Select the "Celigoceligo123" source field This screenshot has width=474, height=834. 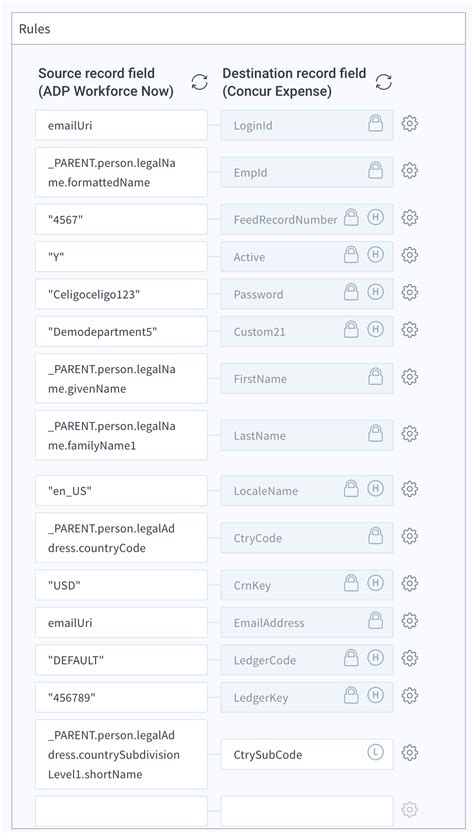tap(121, 294)
